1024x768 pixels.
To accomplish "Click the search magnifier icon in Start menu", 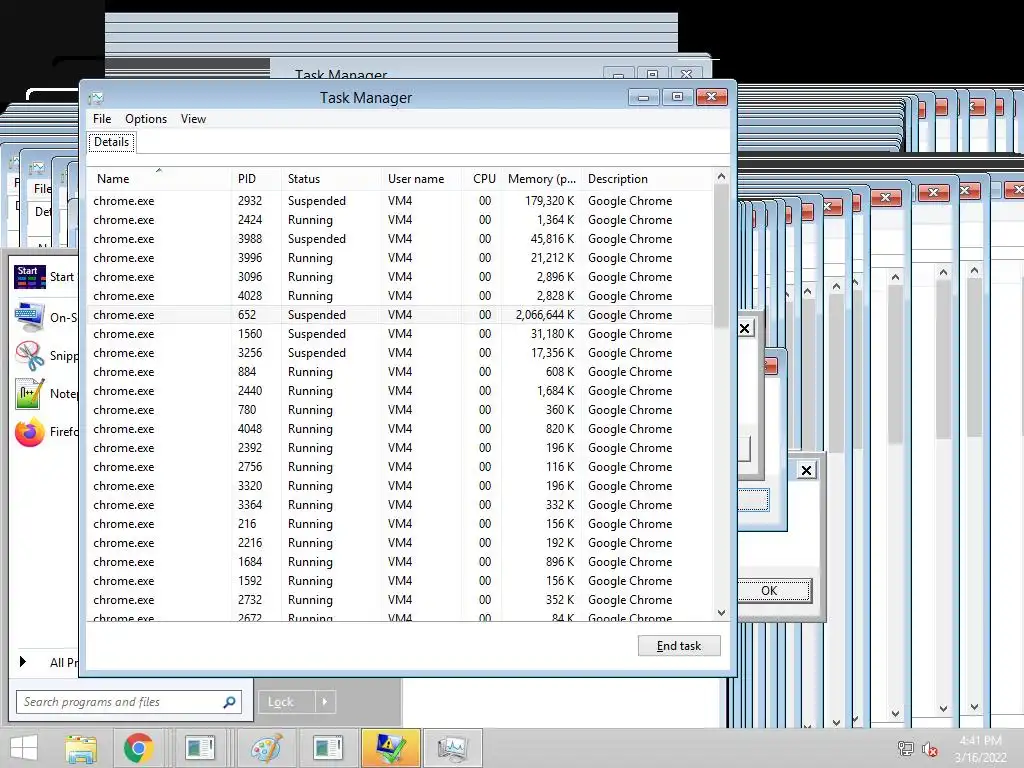I will coord(229,702).
